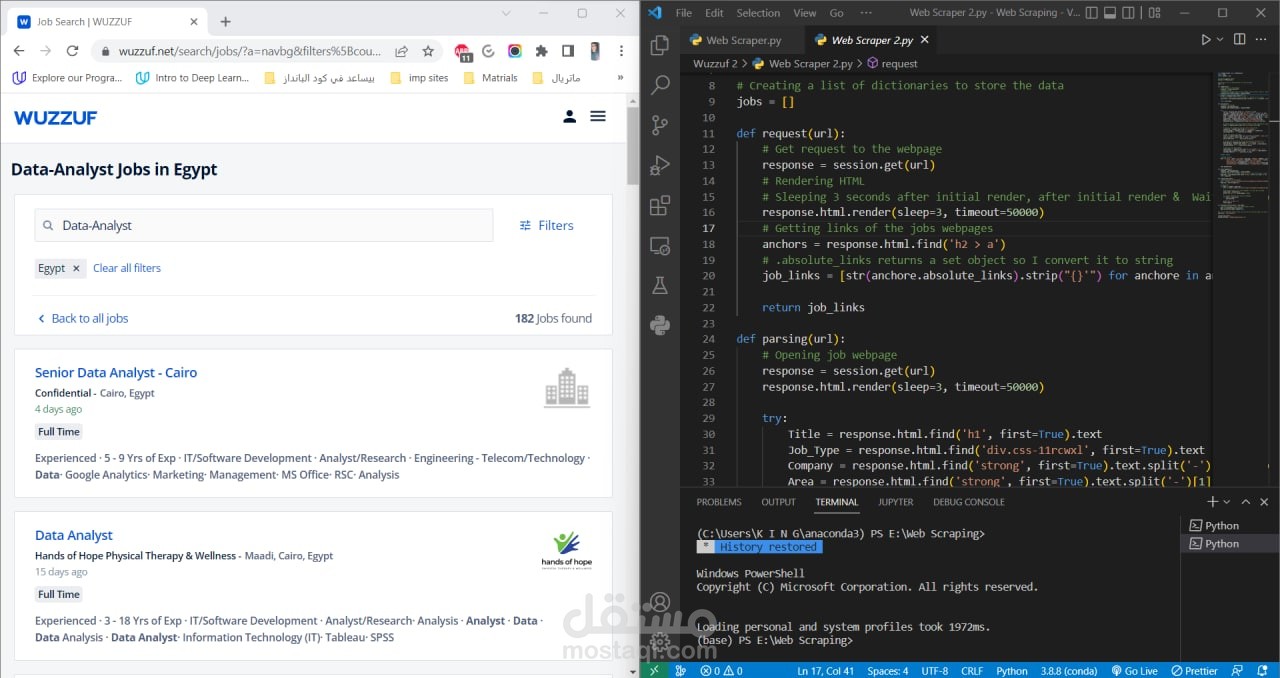
Task: Open Source Control view in activity bar
Action: [x=660, y=125]
